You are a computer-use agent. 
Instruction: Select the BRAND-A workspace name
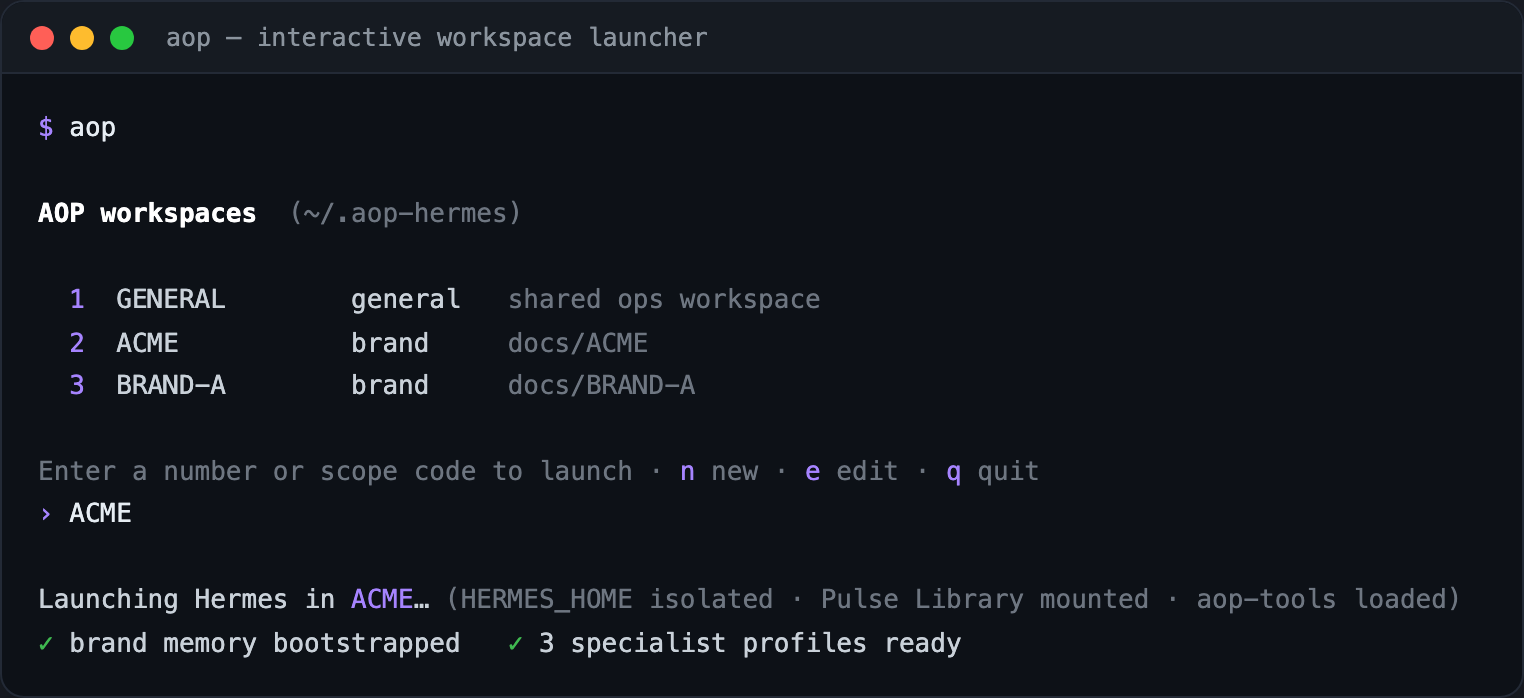point(171,385)
